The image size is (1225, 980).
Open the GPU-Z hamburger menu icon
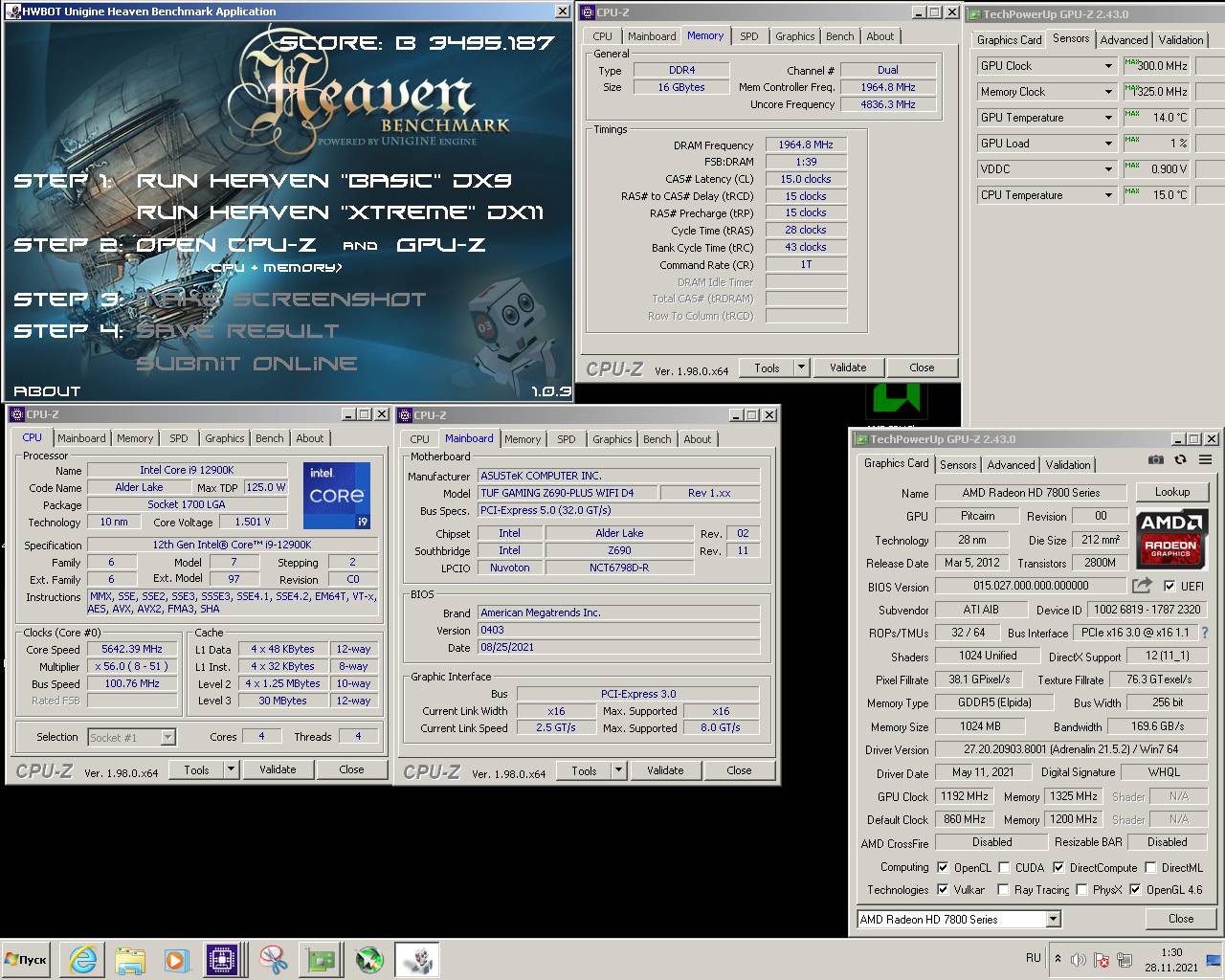1205,460
